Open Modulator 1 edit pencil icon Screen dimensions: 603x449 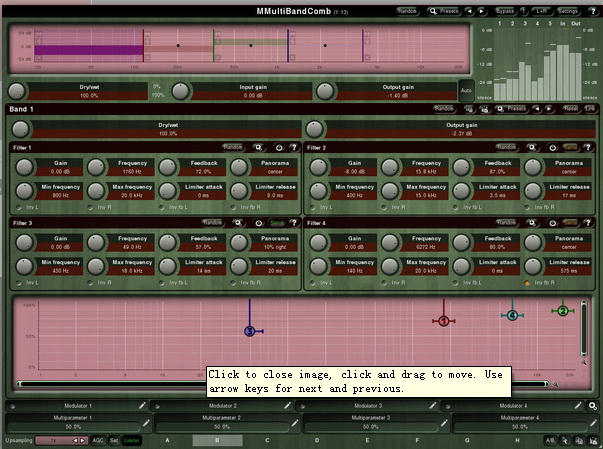[142, 406]
